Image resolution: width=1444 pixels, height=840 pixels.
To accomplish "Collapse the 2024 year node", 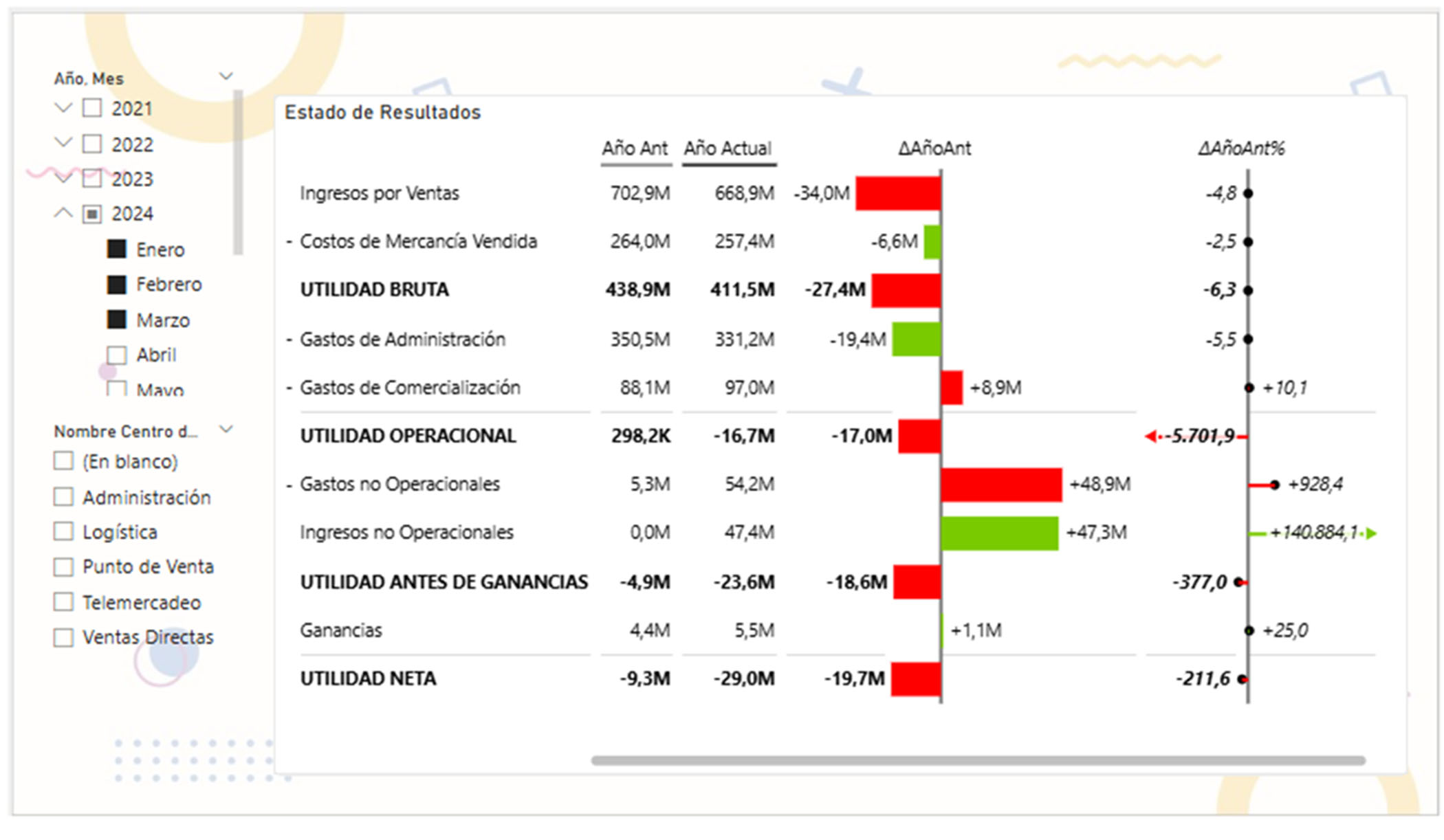I will click(63, 213).
